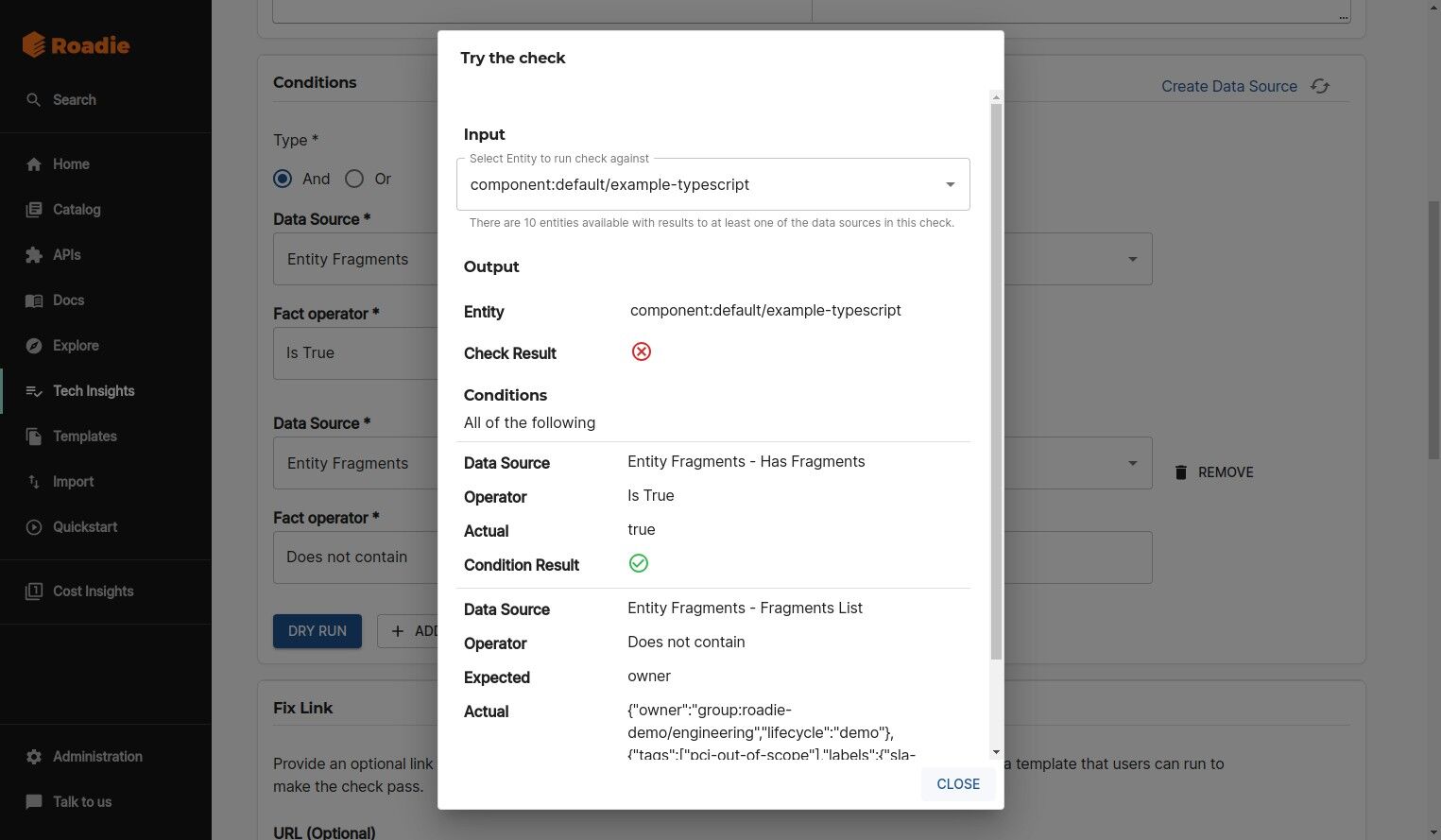The image size is (1441, 840).
Task: Go to Catalog in the sidebar
Action: tap(77, 210)
